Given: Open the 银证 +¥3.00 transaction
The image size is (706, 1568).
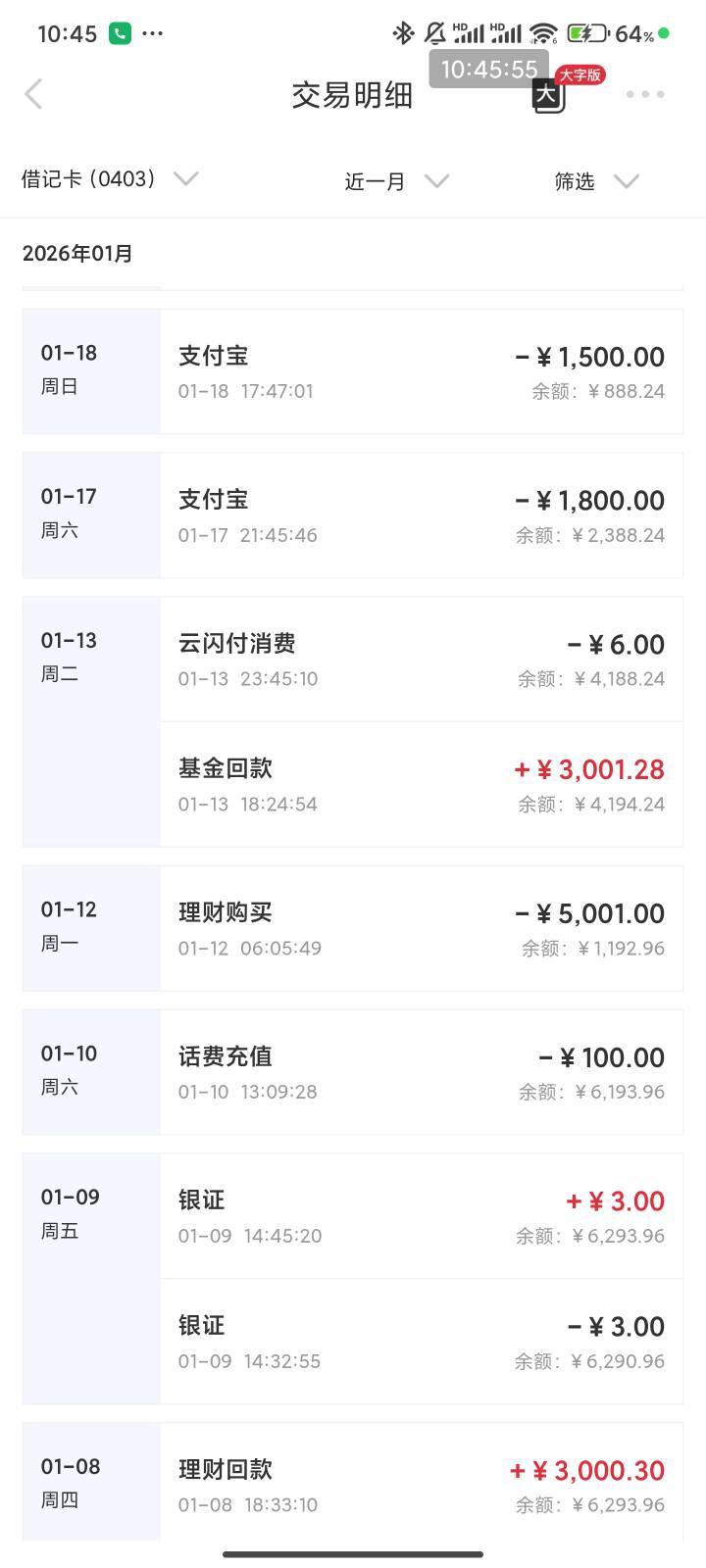Looking at the screenshot, I should click(422, 1216).
